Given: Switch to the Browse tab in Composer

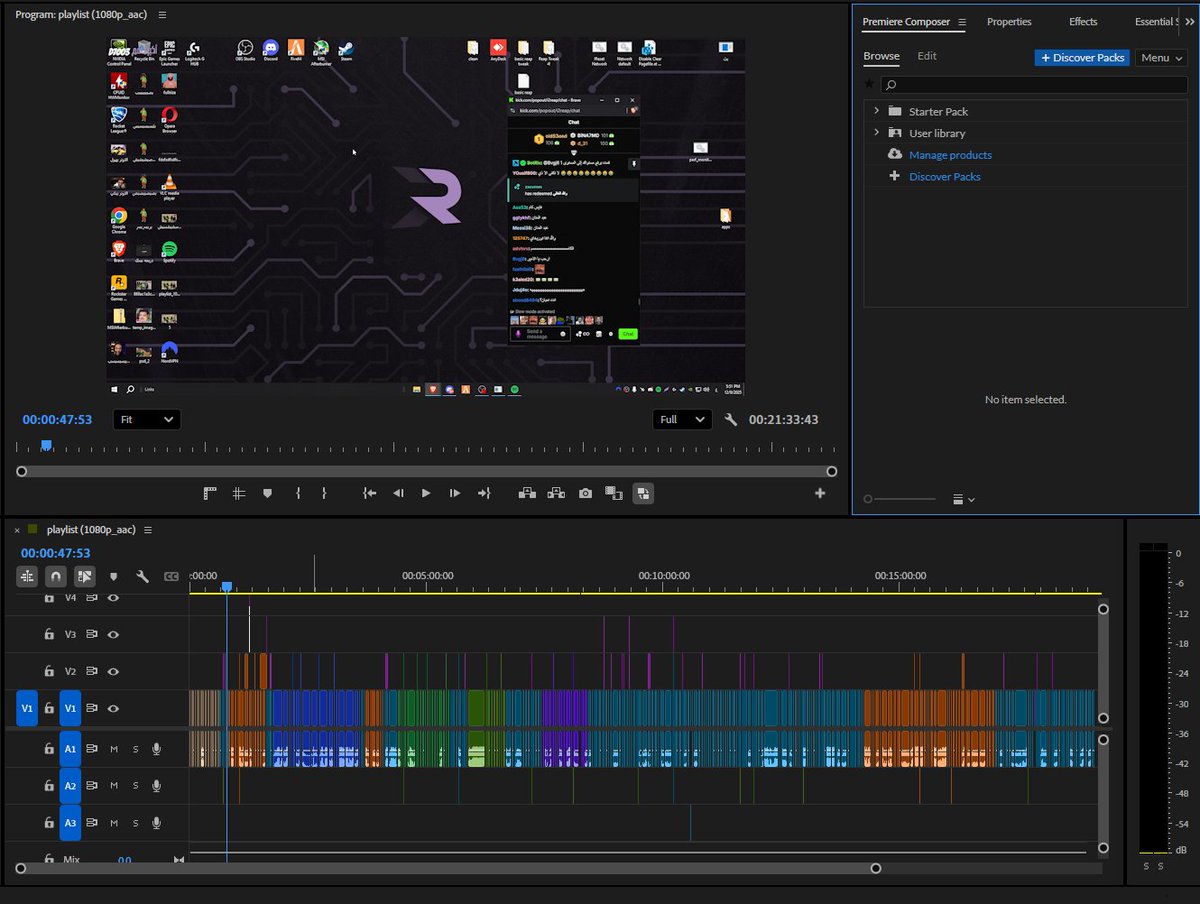Looking at the screenshot, I should [x=881, y=56].
